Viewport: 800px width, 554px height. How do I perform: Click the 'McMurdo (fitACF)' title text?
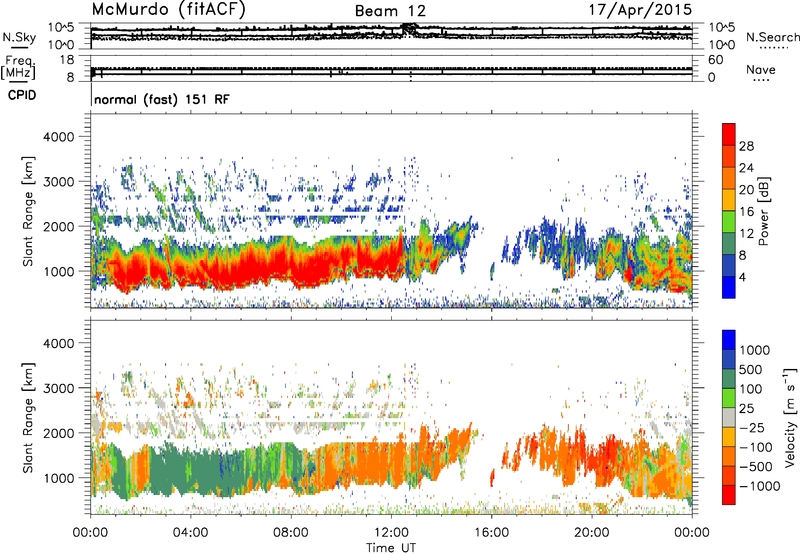pos(168,10)
